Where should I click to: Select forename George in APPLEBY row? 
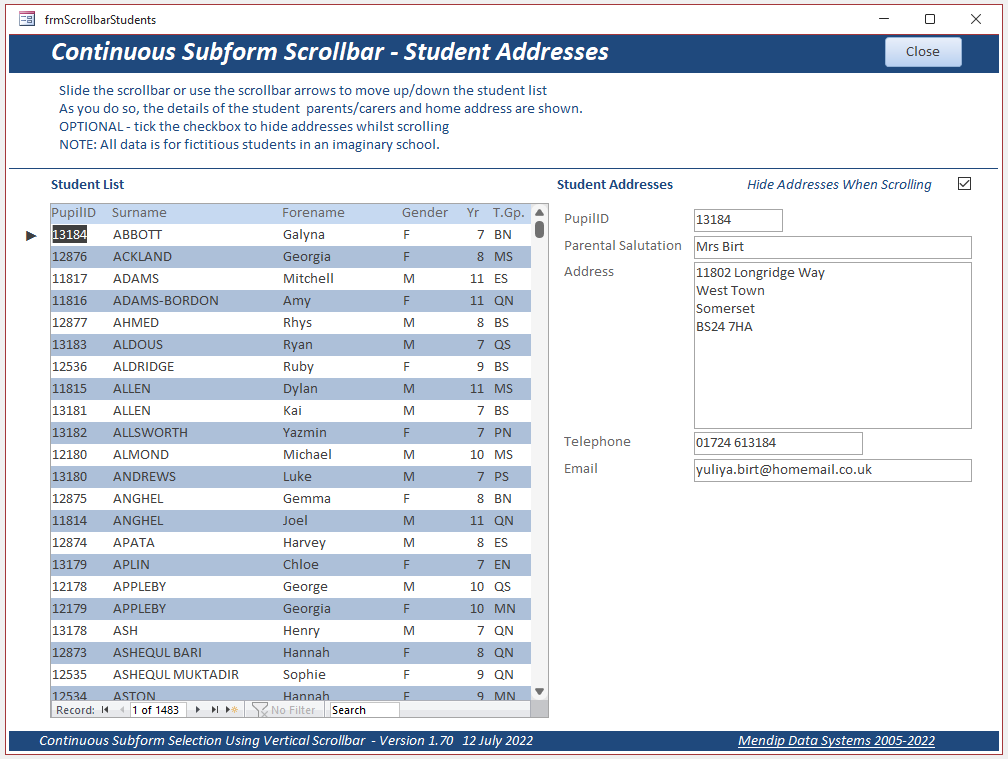305,587
